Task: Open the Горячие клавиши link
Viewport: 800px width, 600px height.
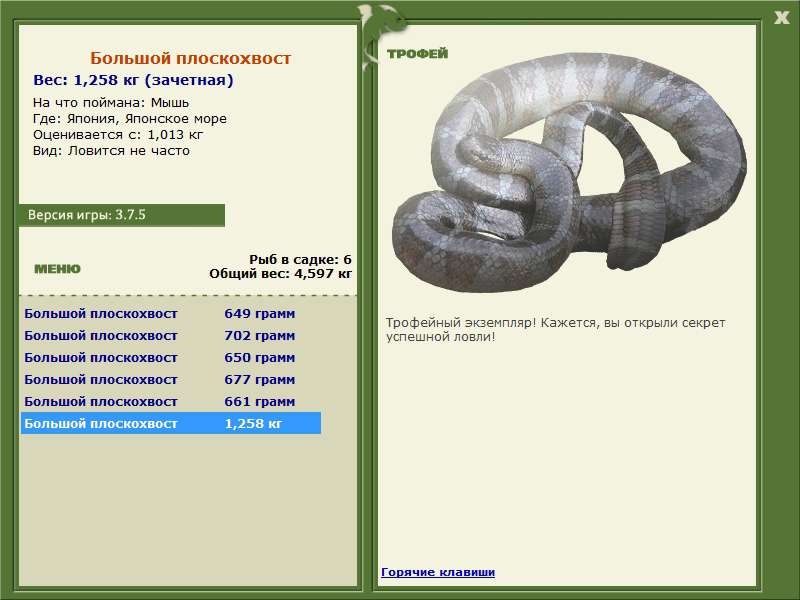Action: [438, 572]
